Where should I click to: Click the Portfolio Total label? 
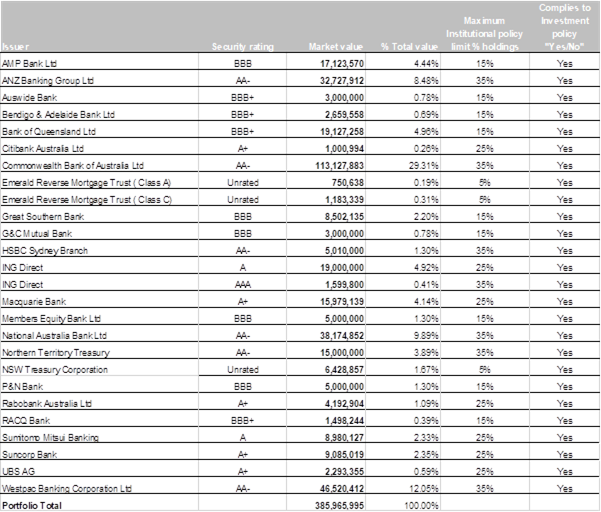(32, 505)
